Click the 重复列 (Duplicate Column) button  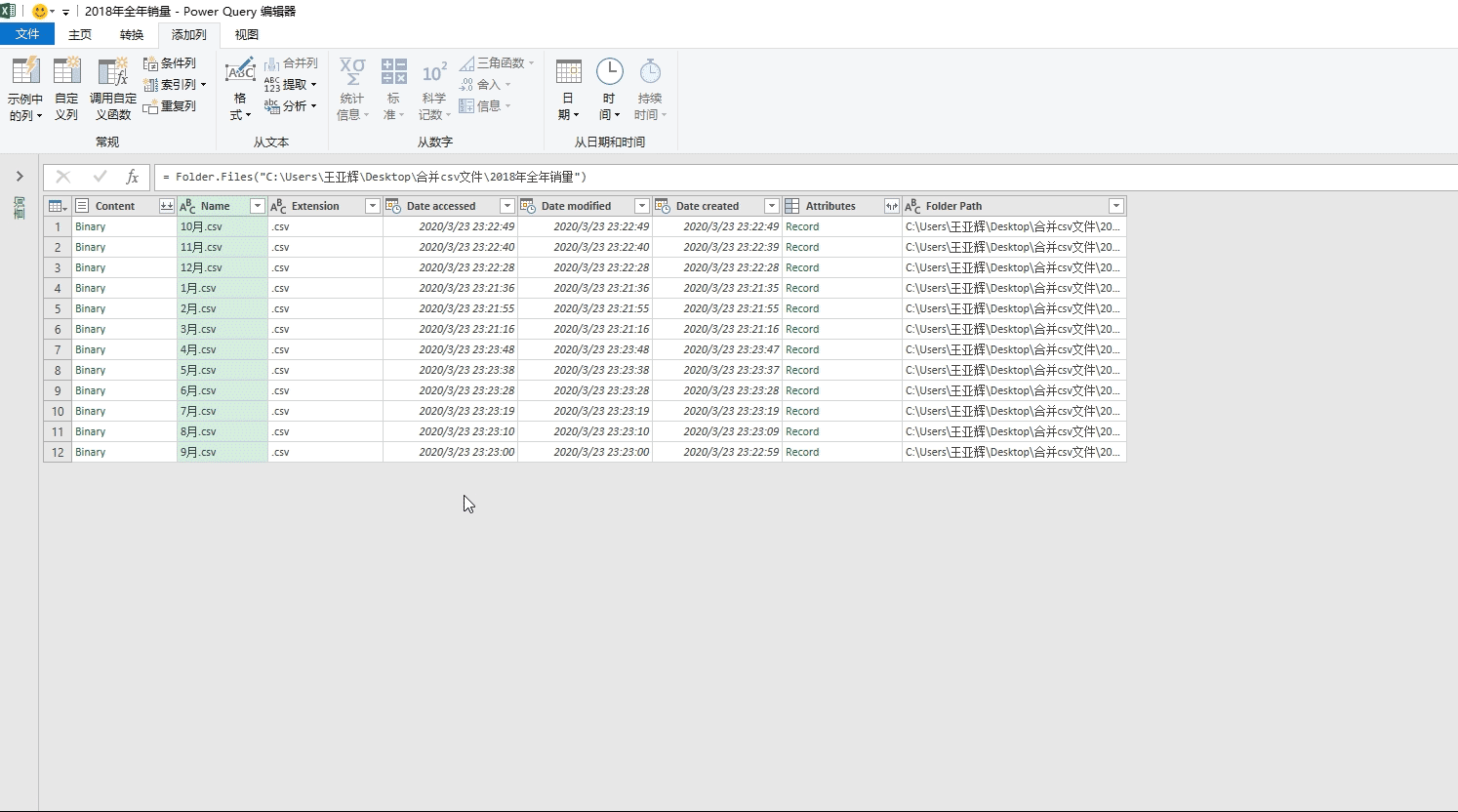[170, 106]
